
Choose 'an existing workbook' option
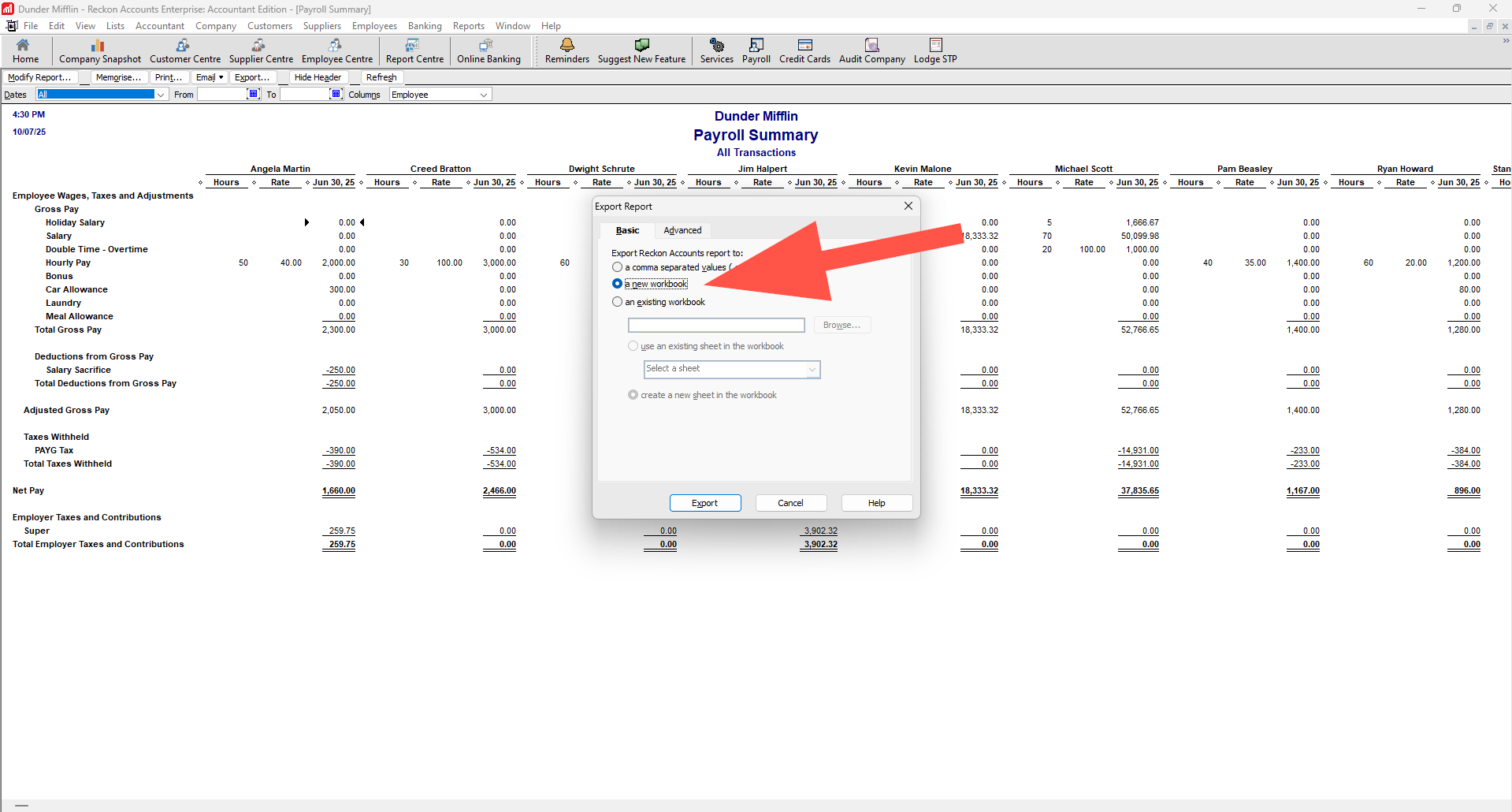pos(617,302)
